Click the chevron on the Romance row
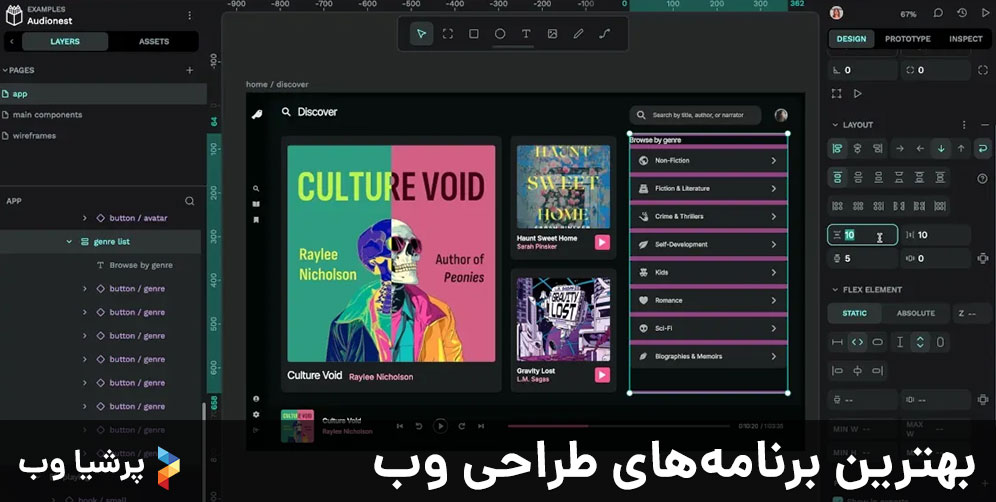 coord(774,300)
